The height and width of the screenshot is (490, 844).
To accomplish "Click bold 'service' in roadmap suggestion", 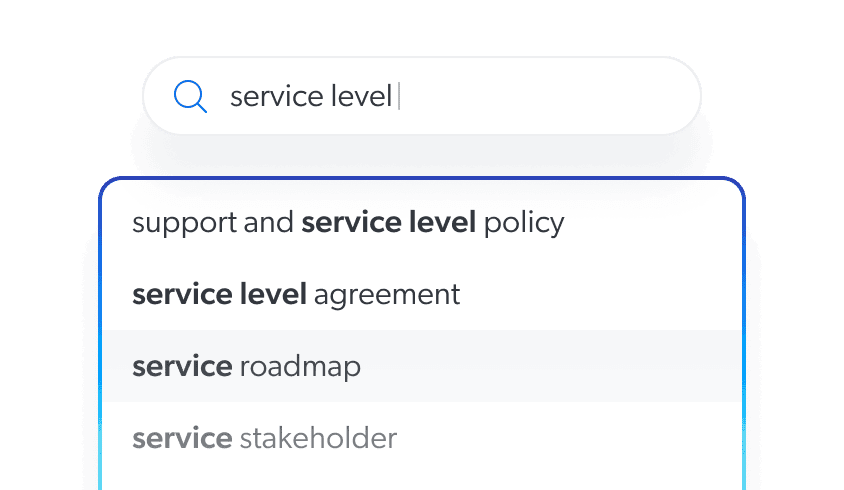I will [182, 366].
